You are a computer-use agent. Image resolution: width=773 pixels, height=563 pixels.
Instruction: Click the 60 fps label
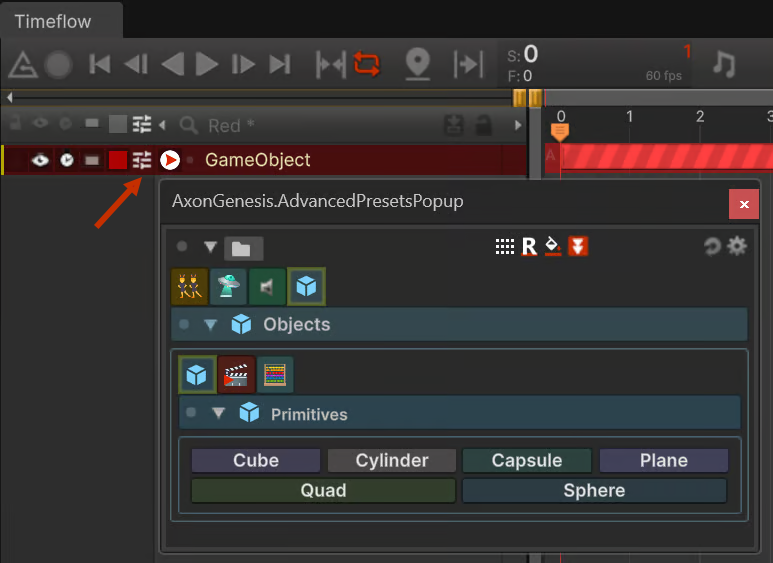point(664,75)
